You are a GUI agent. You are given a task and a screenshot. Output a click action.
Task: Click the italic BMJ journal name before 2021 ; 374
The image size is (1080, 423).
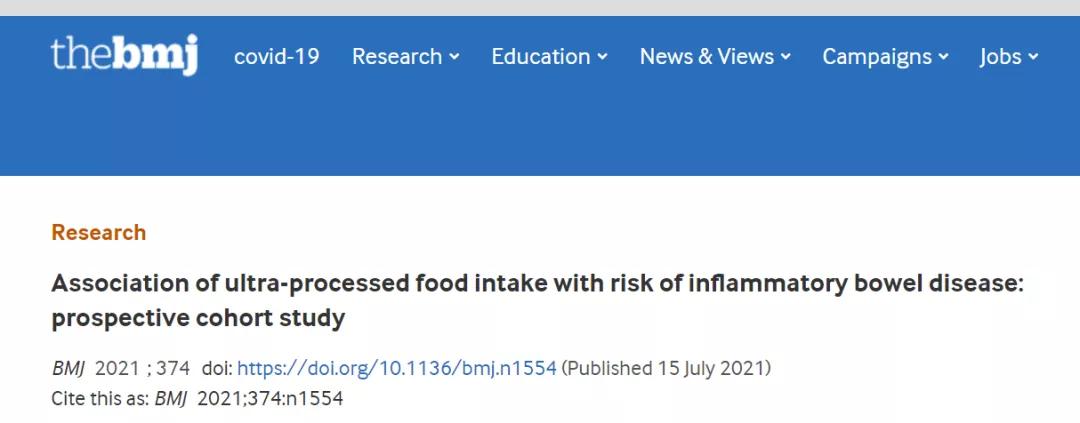(x=69, y=368)
